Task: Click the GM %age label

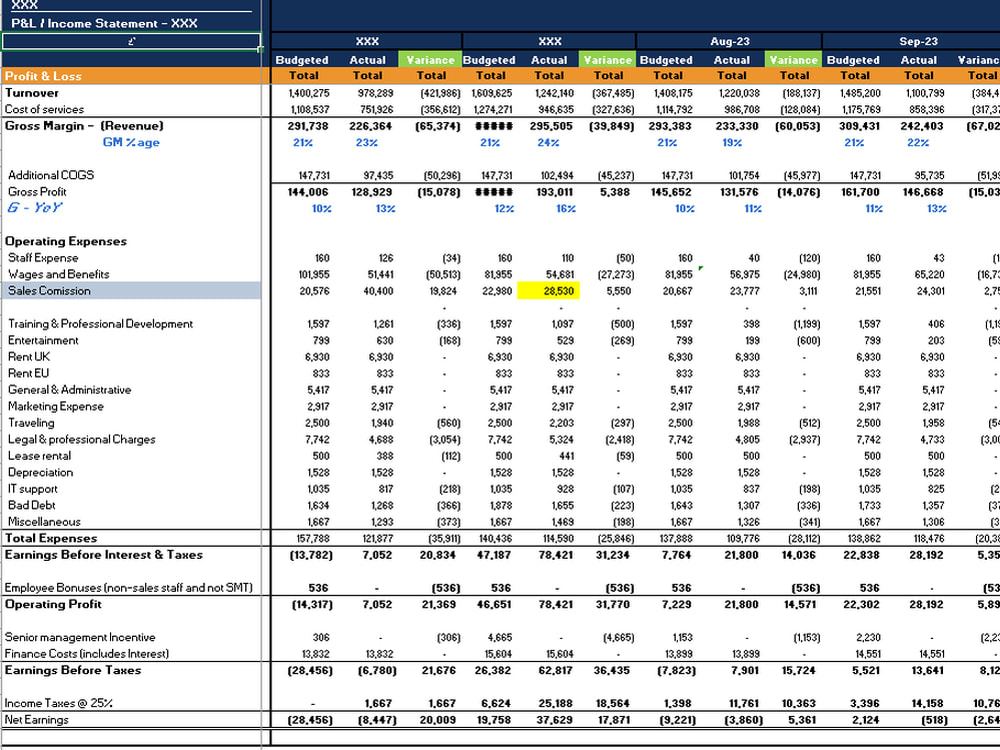Action: pos(131,143)
